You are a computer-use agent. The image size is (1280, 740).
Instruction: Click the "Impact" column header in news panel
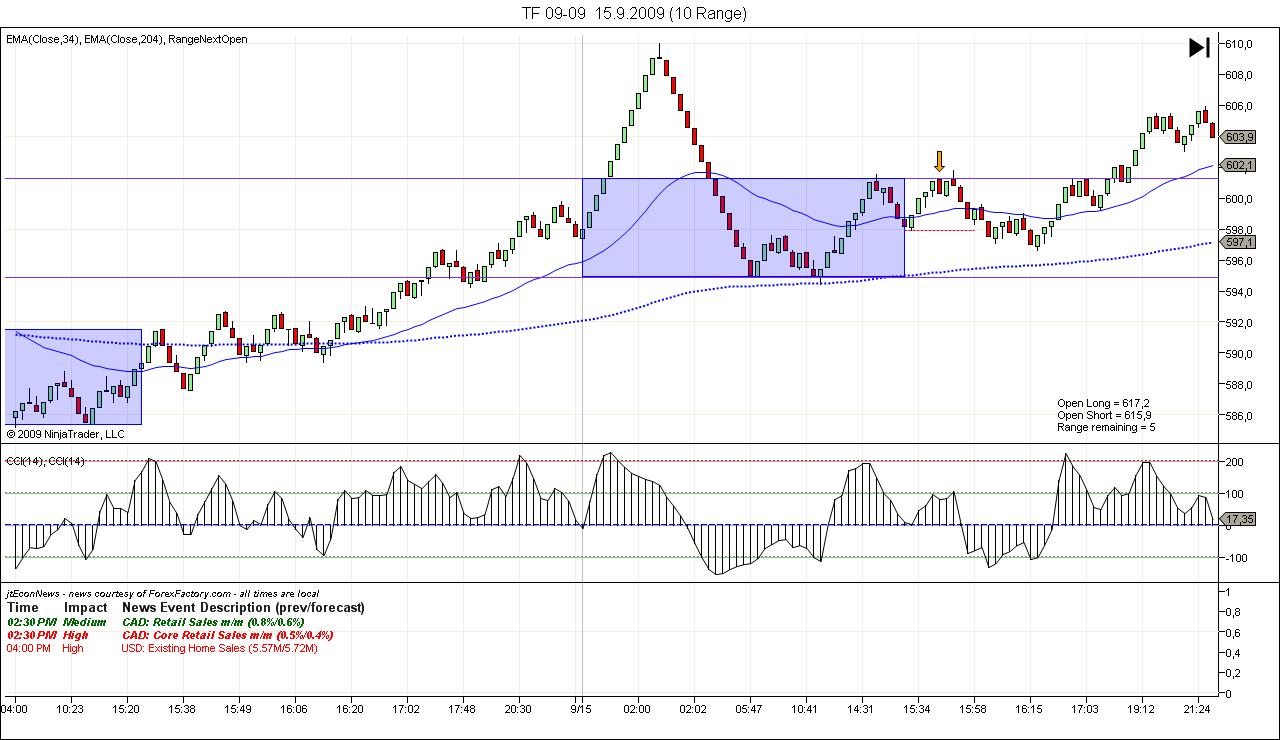click(86, 607)
